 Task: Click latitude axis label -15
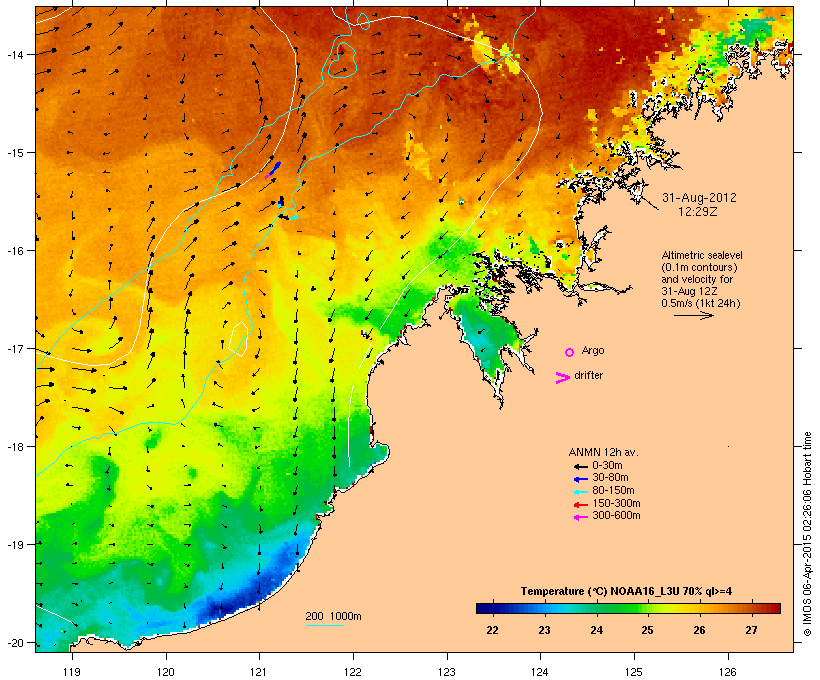15,153
